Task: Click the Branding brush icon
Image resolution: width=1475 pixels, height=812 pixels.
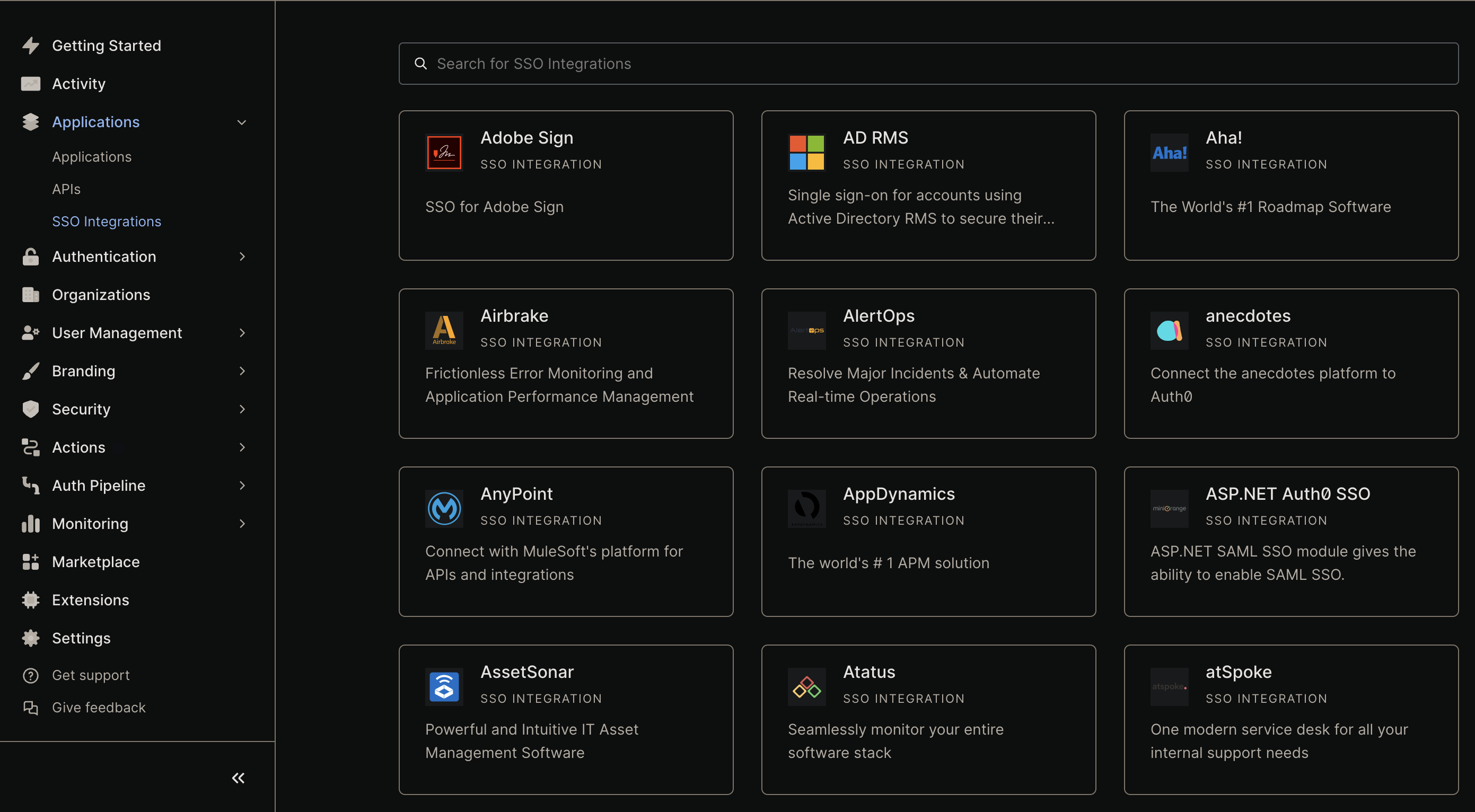Action: [30, 371]
